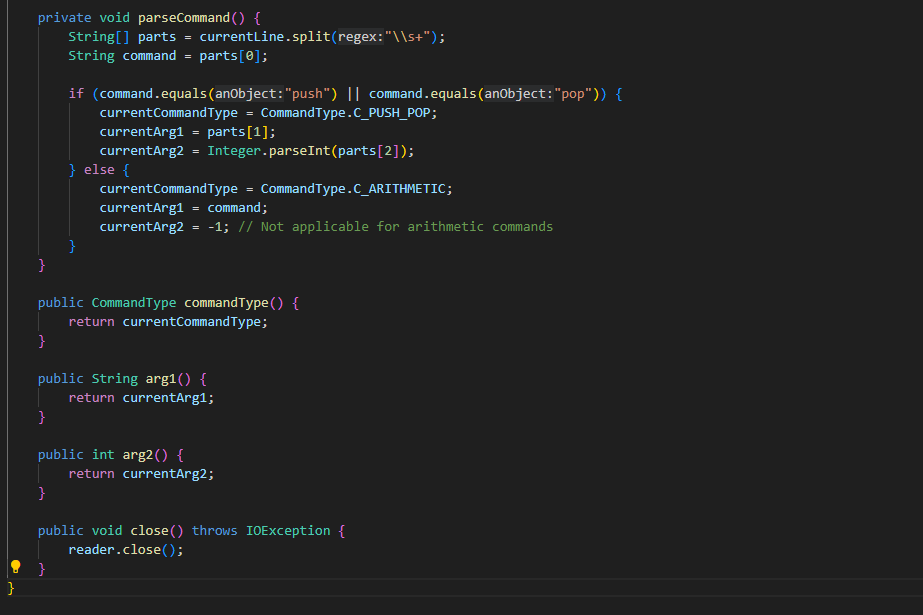This screenshot has height=615, width=923.
Task: Click the regex string "\\s+"
Action: [412, 36]
